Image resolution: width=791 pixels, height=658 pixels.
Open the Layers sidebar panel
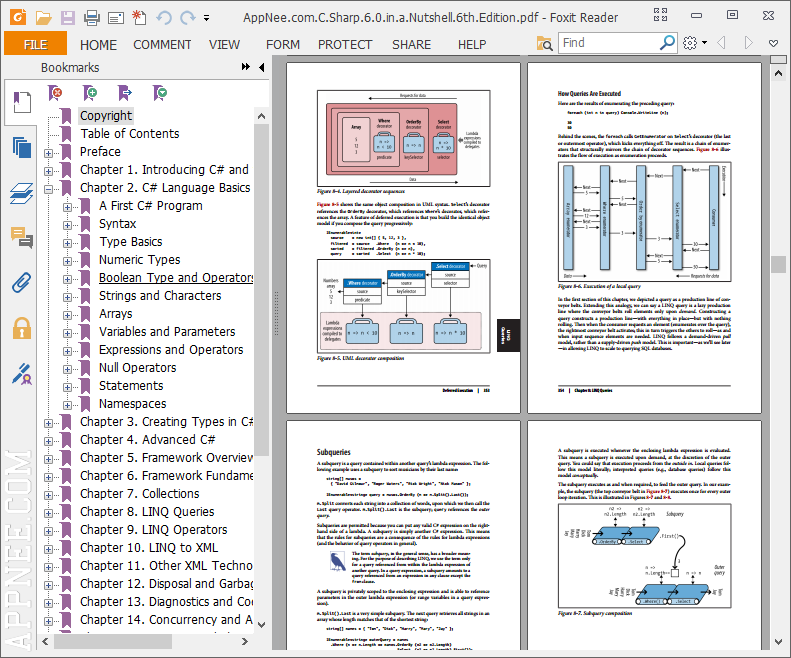pyautogui.click(x=22, y=194)
